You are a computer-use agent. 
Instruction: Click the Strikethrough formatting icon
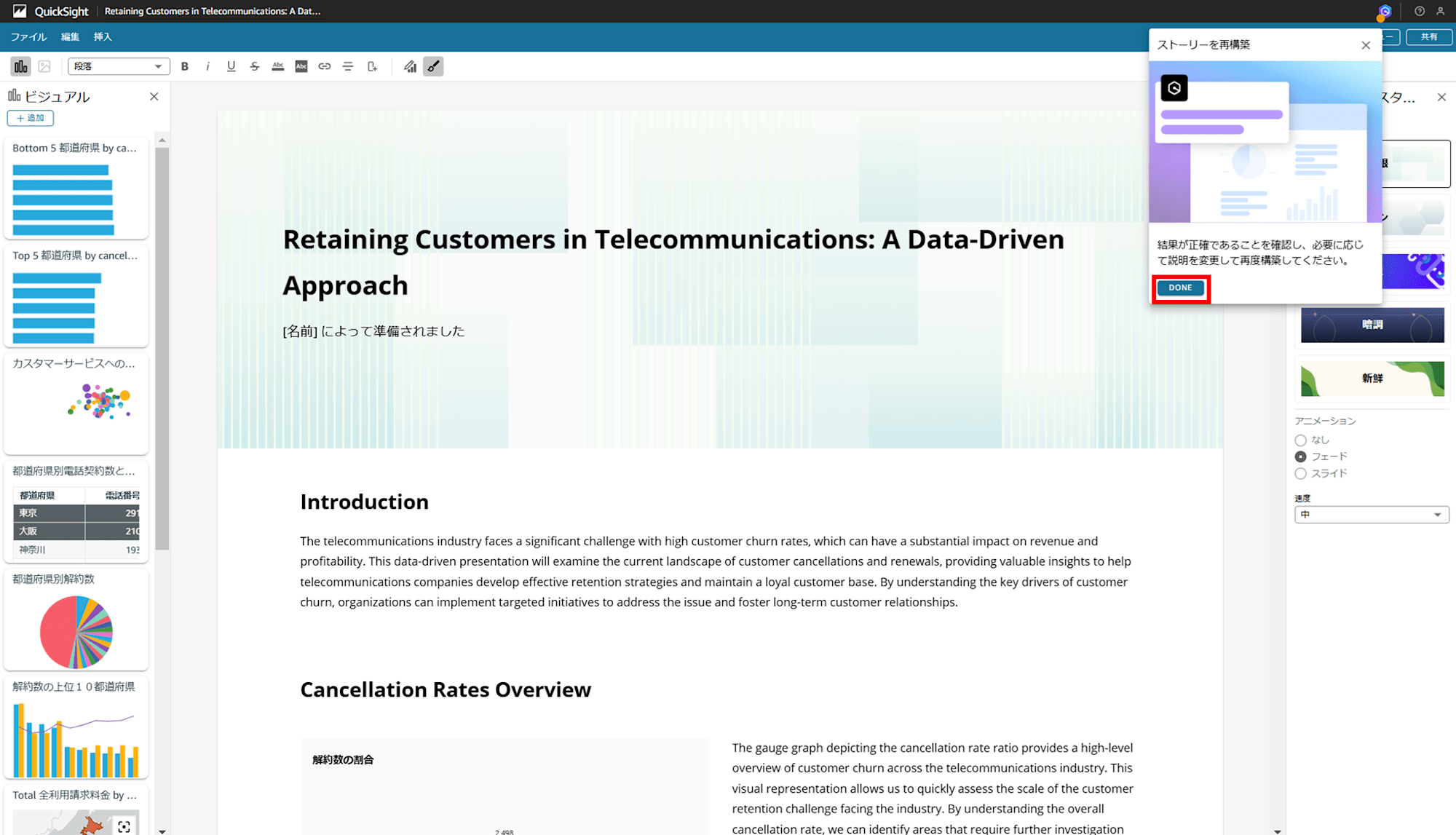click(253, 67)
